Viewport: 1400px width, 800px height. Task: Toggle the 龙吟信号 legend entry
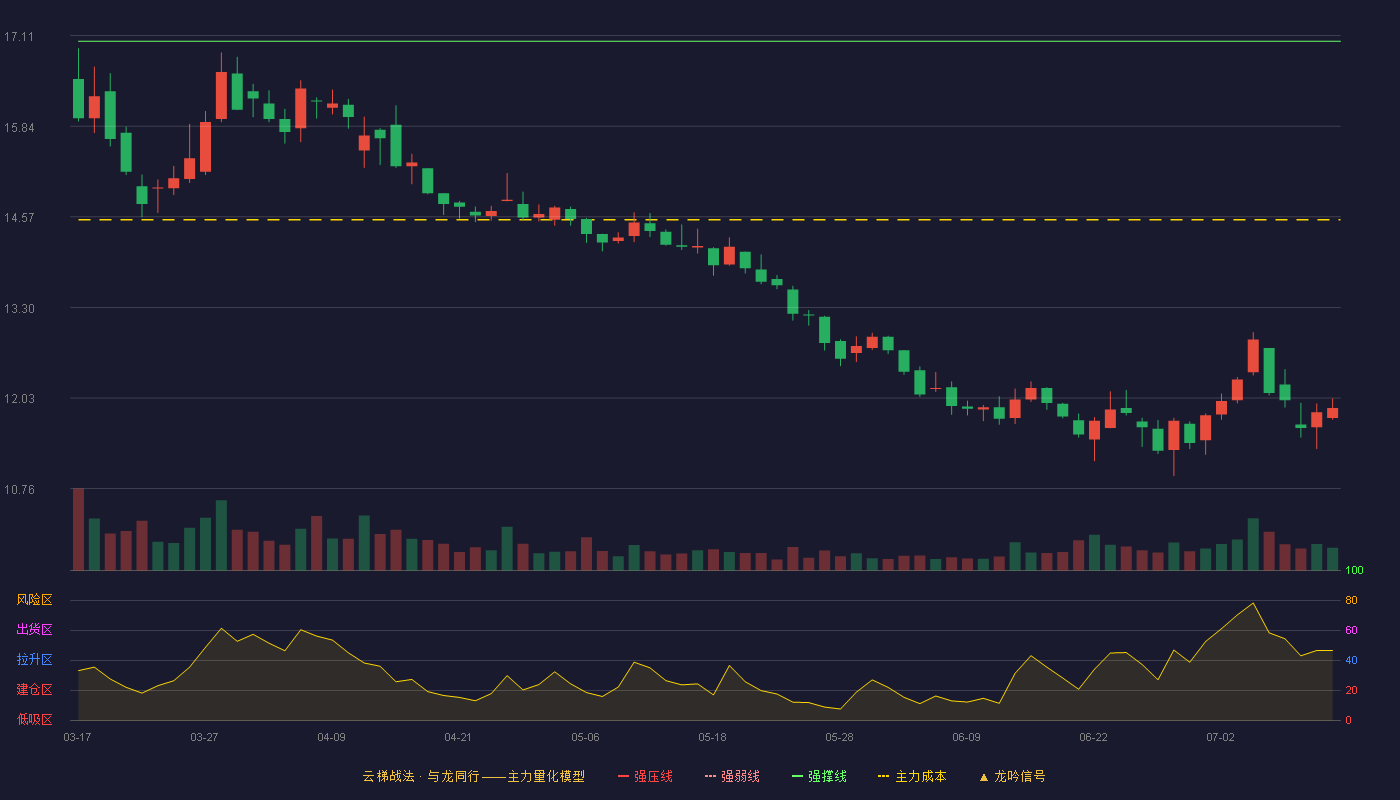(1012, 776)
